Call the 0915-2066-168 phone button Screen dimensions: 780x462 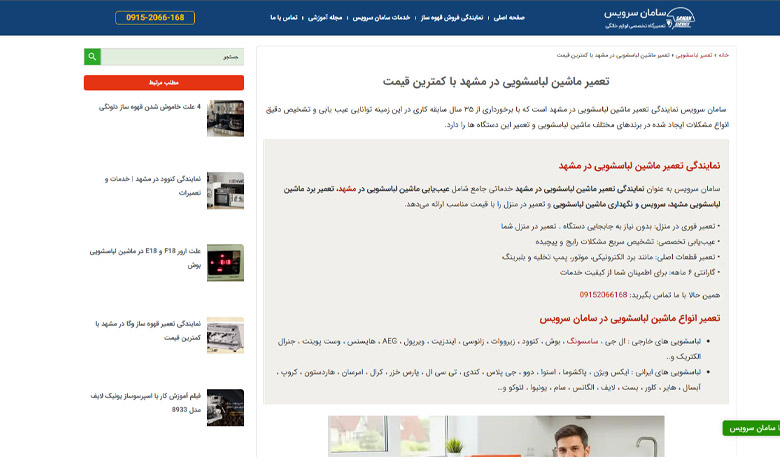(x=155, y=17)
